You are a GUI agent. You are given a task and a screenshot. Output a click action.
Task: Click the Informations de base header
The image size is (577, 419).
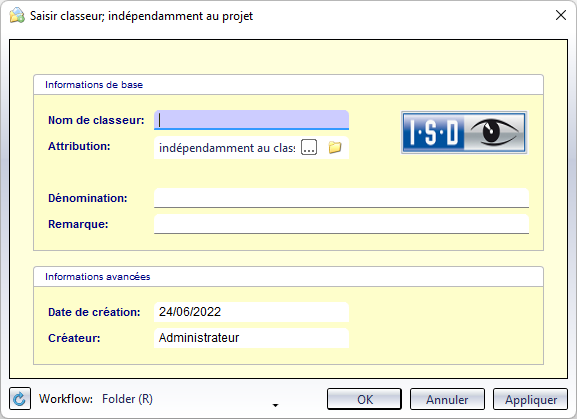point(94,85)
